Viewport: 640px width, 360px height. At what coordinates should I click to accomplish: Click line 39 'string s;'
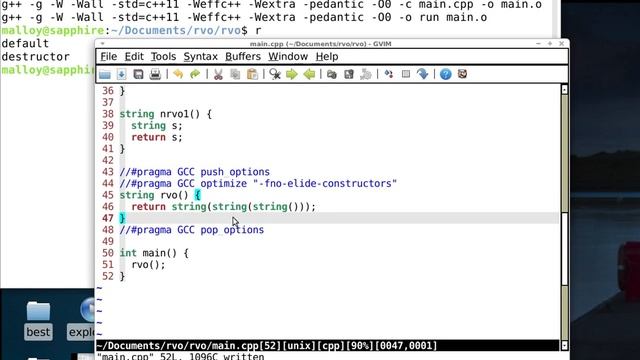click(157, 125)
